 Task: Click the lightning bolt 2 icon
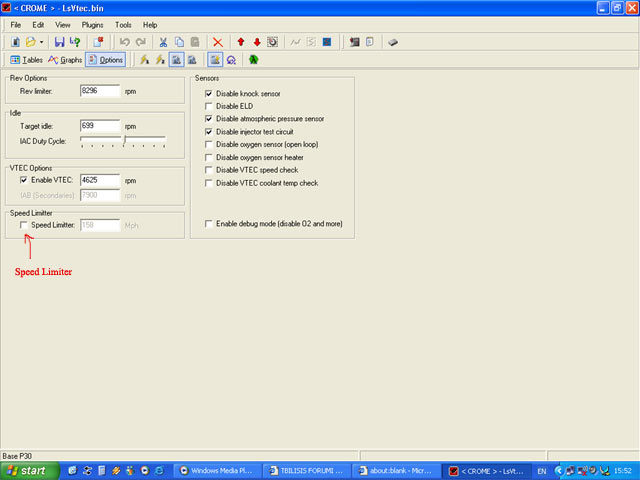tap(160, 60)
